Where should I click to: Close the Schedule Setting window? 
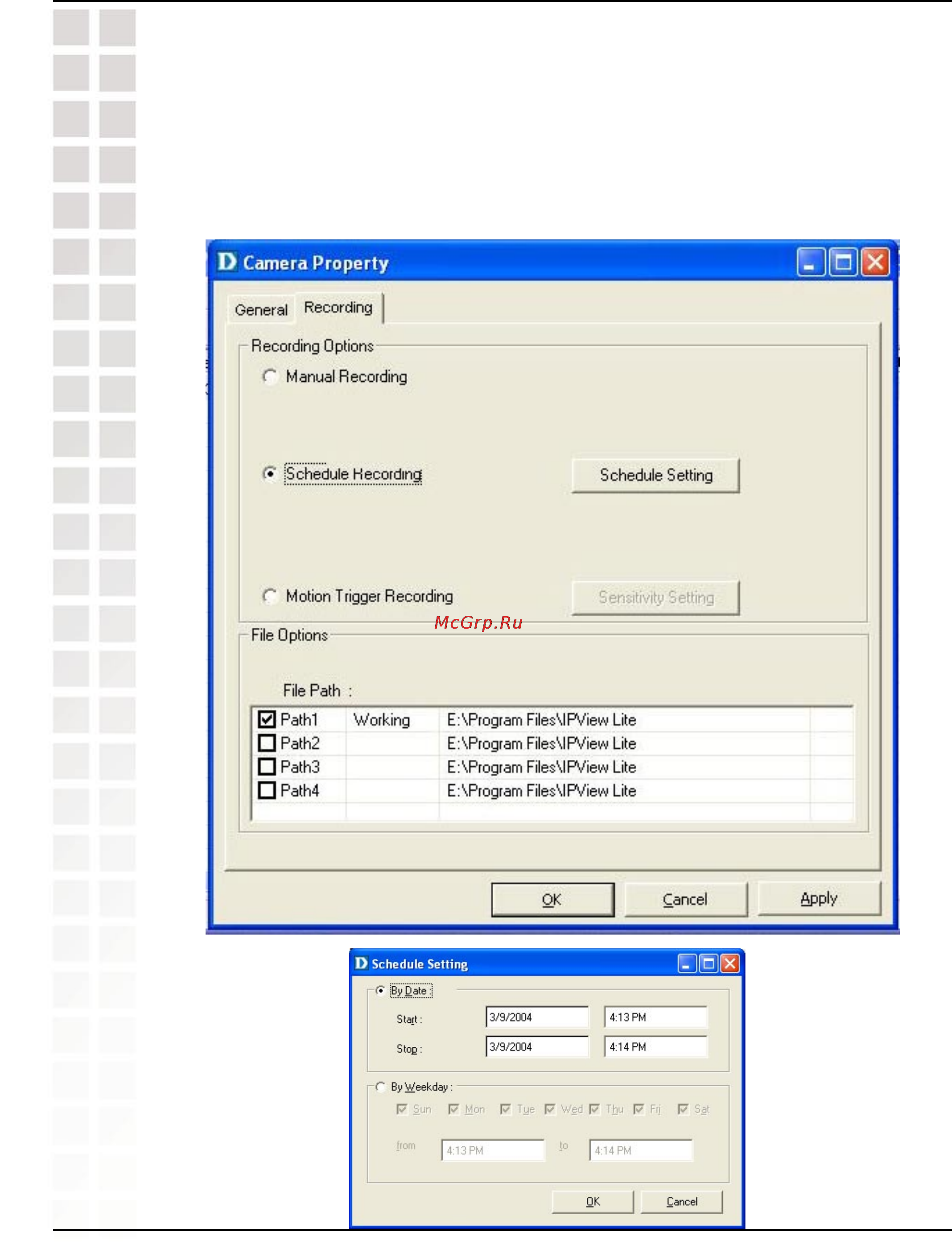point(730,964)
